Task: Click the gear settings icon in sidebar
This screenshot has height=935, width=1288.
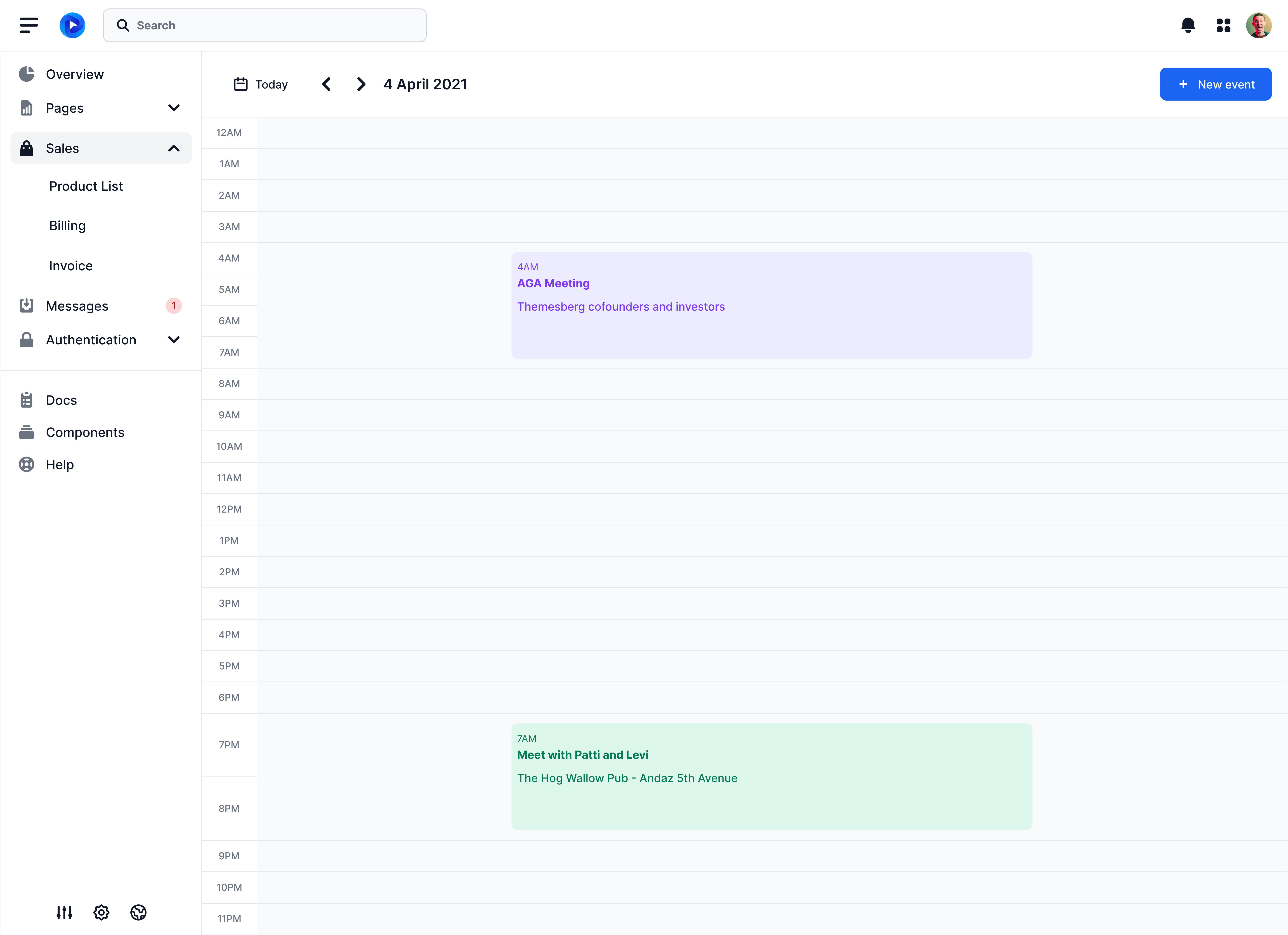Action: coord(101,912)
